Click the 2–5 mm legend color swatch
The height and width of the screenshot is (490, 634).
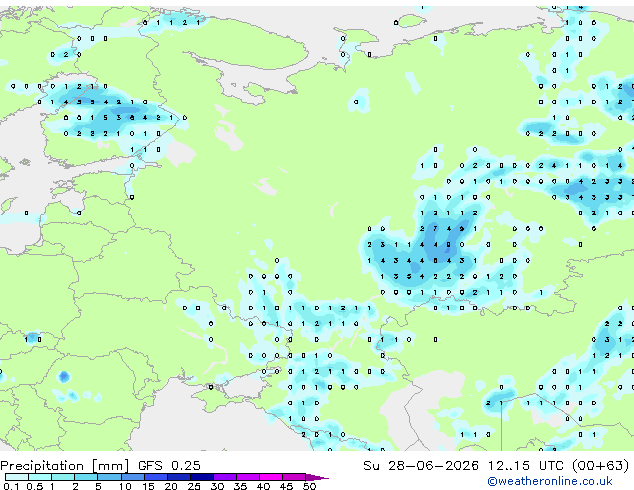click(86, 477)
